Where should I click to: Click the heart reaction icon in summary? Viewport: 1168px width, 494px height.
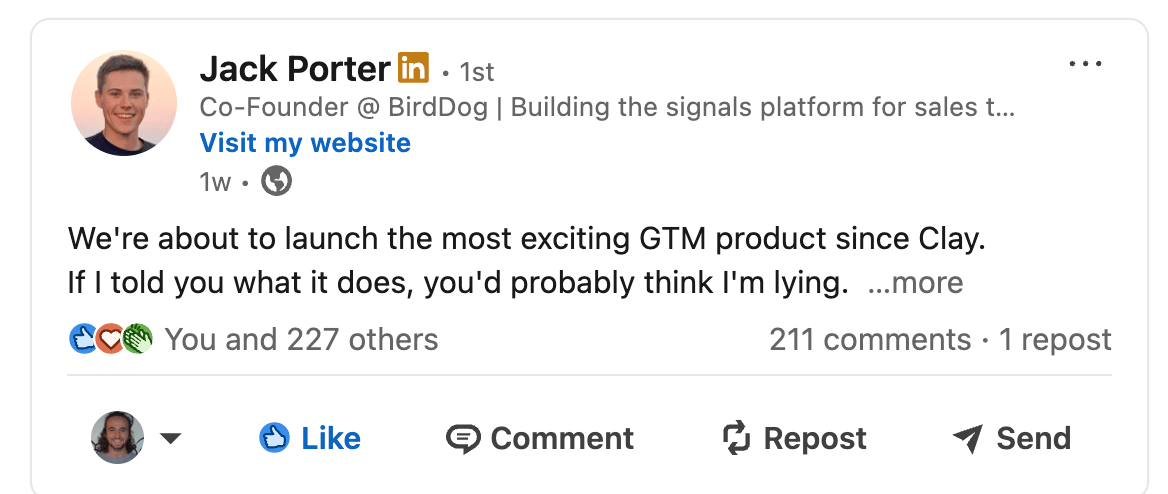point(109,340)
